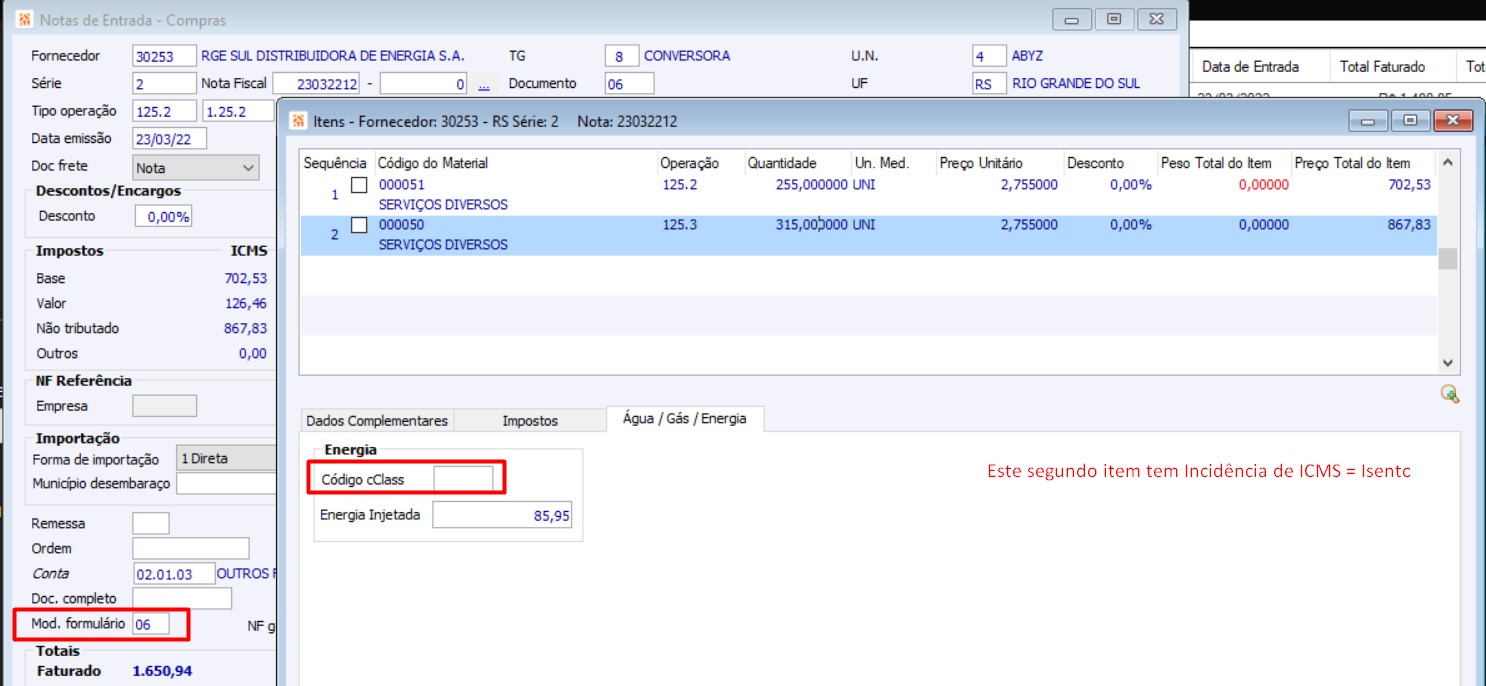The height and width of the screenshot is (686, 1486).
Task: Click the items grid scroll up arrow
Action: [x=1448, y=162]
